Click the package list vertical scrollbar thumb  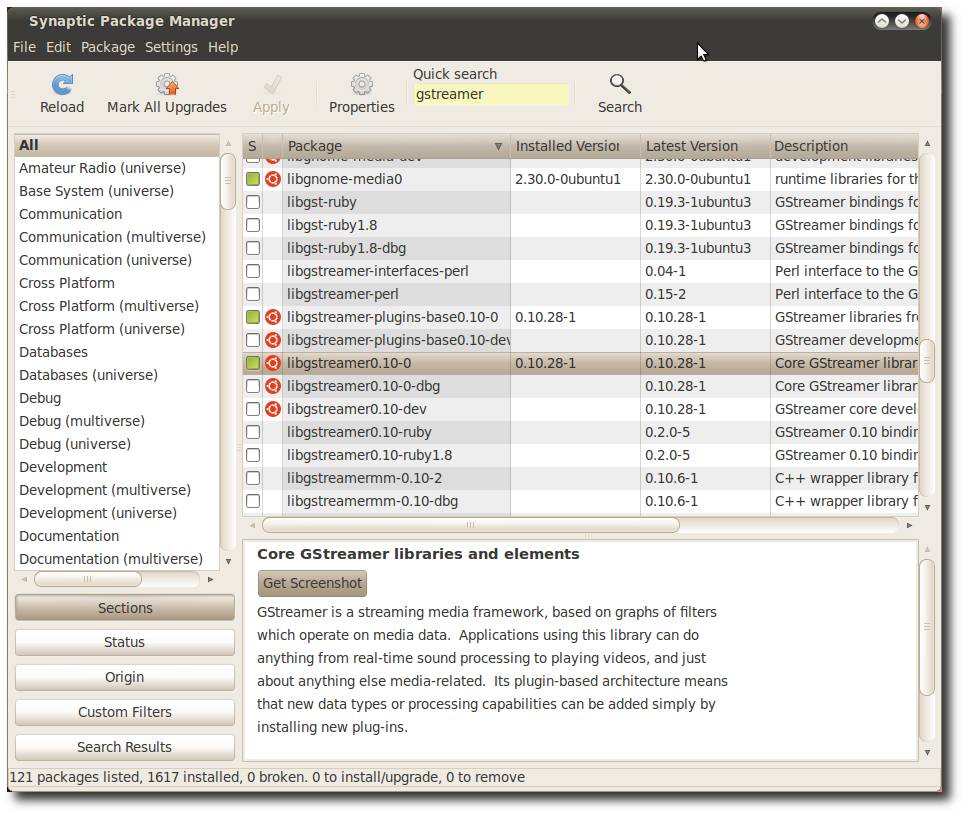(x=927, y=362)
